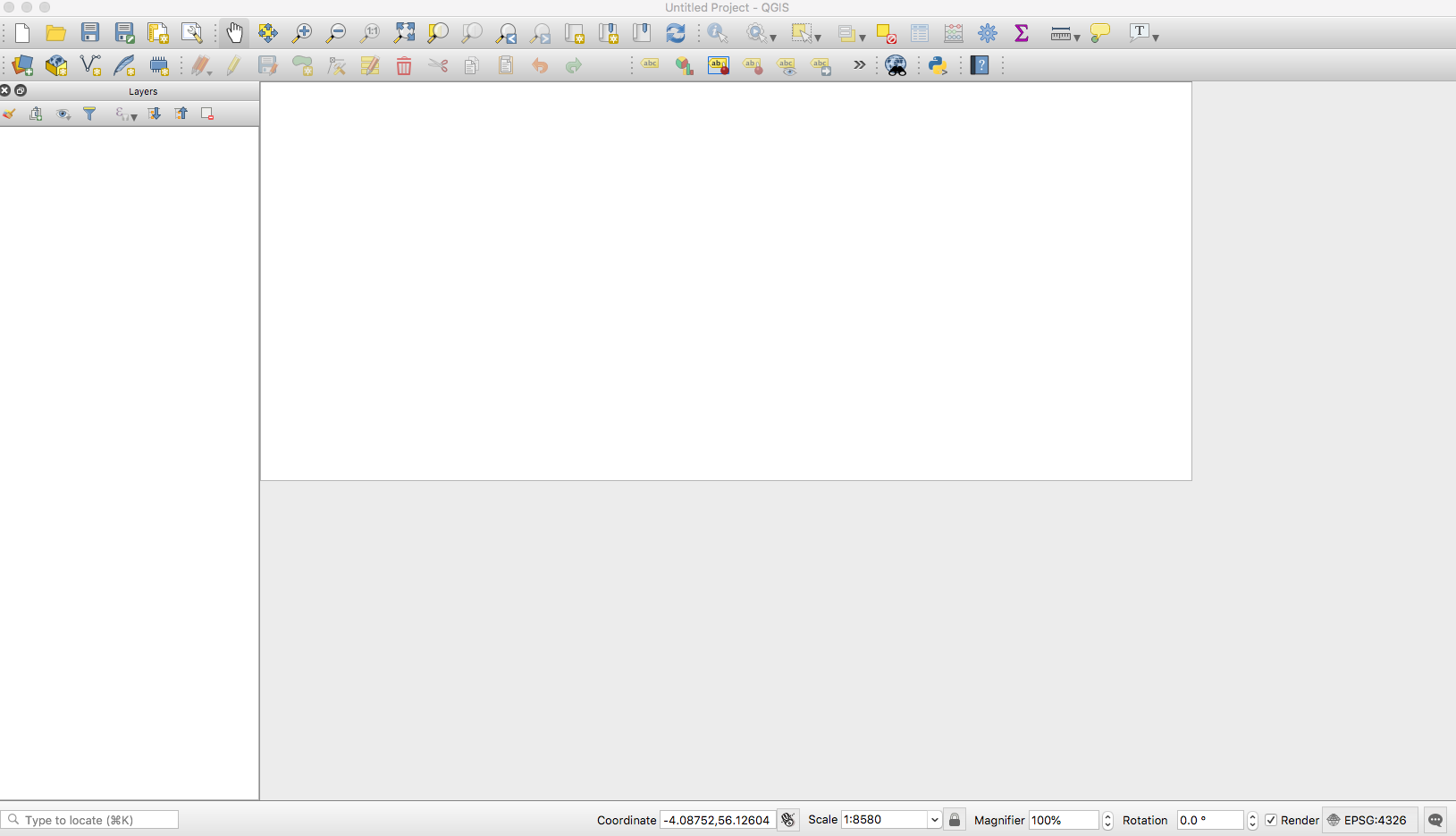Uncheck the Render checkbox
This screenshot has width=1456, height=836.
(1271, 820)
